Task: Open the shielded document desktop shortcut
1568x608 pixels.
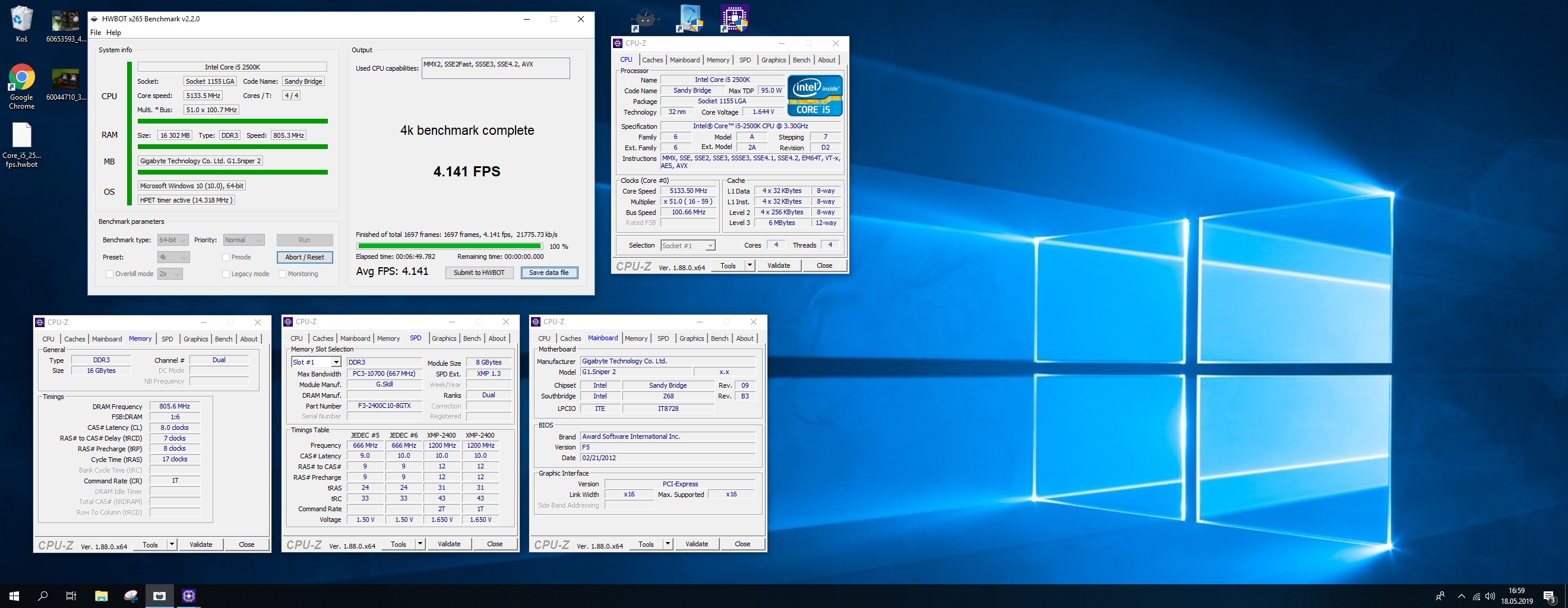Action: point(690,18)
